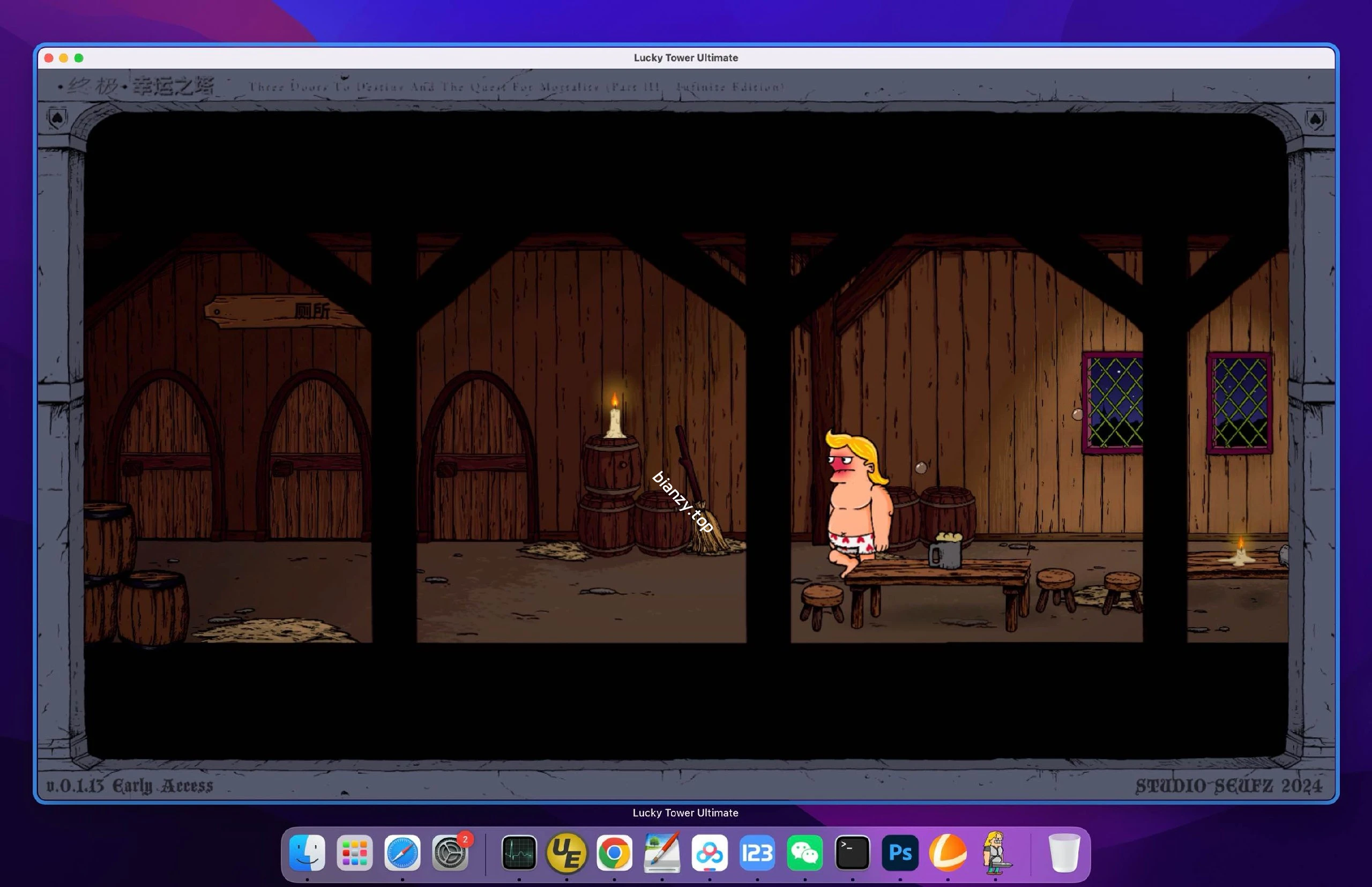Open Launchpad in the dock
Screen dimensions: 1372x887
pyautogui.click(x=355, y=853)
